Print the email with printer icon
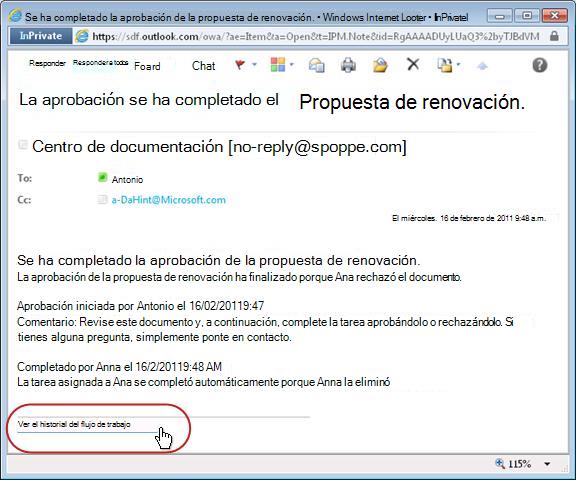This screenshot has width=576, height=480. 348,65
